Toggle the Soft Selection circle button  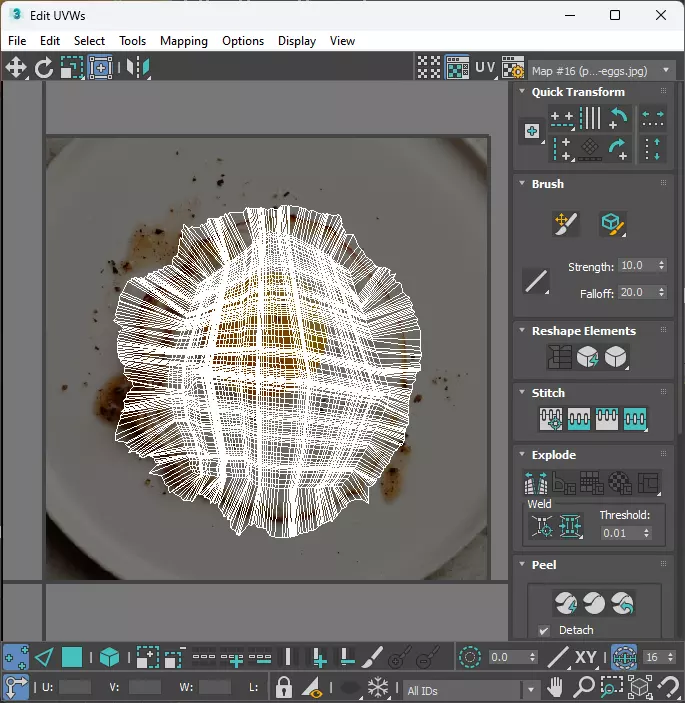[x=469, y=658]
